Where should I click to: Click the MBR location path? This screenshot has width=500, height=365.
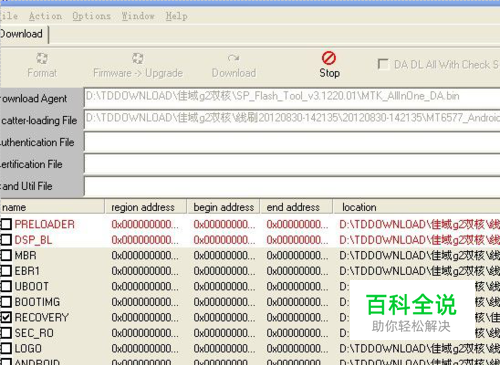pos(420,255)
